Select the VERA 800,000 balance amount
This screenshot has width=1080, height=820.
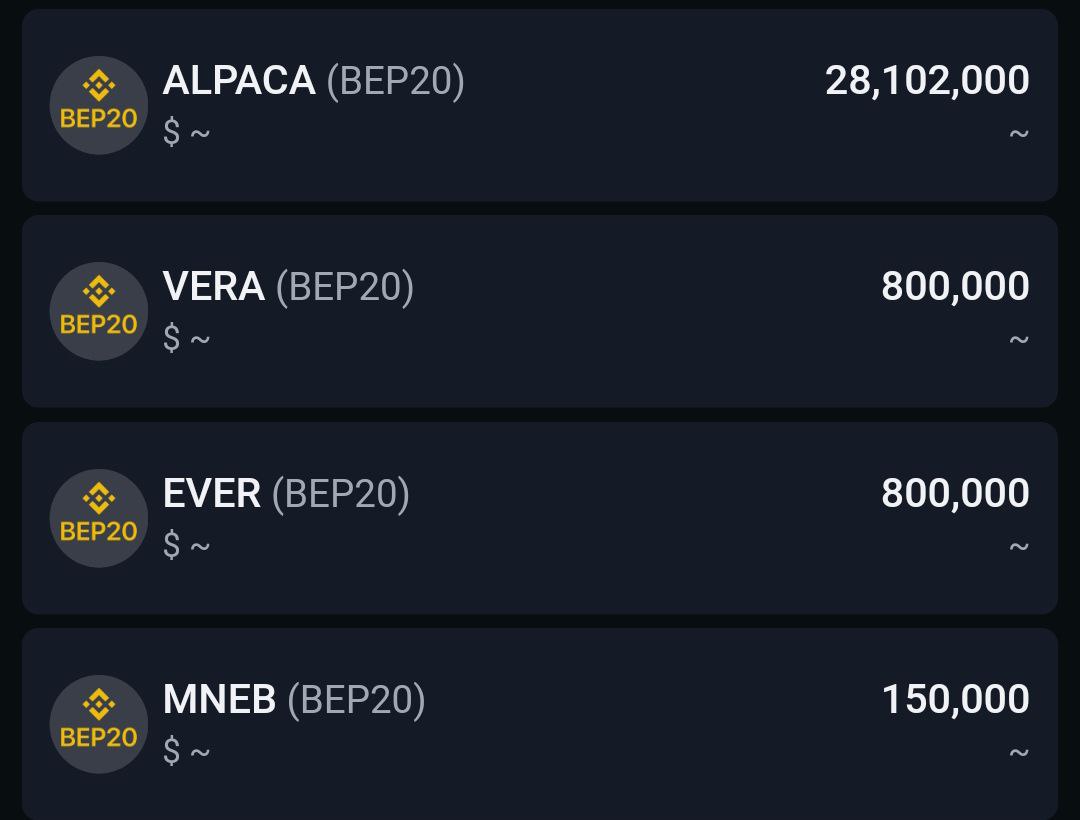[955, 286]
